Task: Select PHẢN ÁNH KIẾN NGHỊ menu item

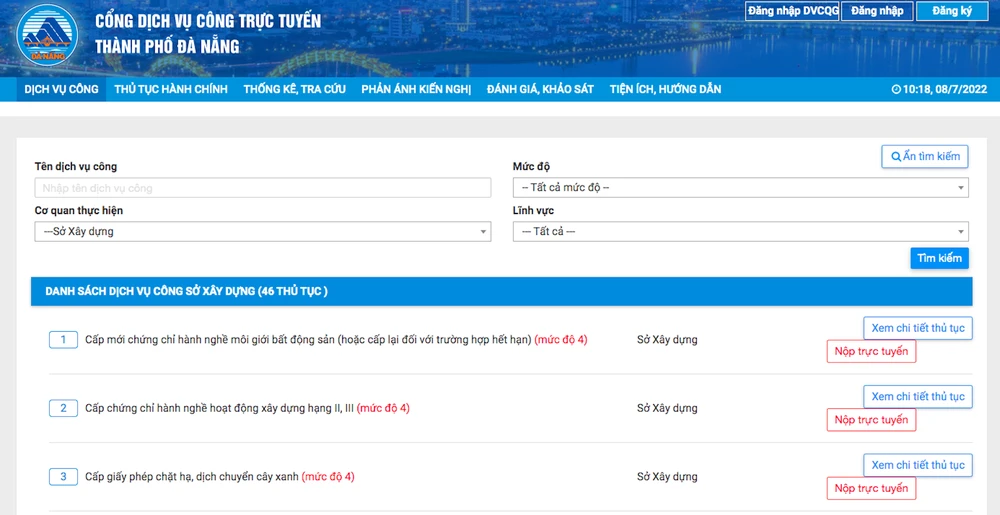Action: (x=416, y=89)
